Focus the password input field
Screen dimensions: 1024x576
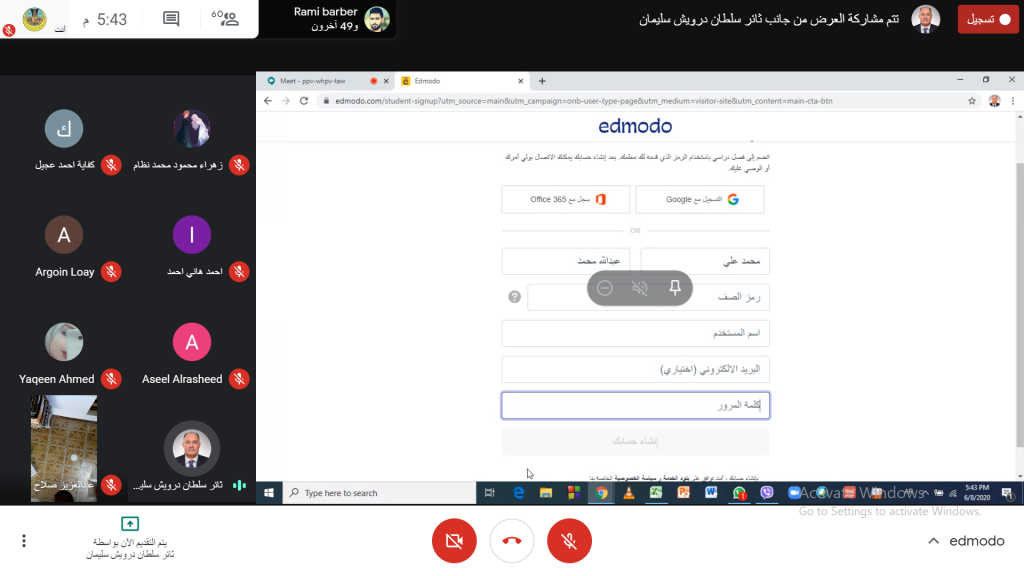pos(635,405)
